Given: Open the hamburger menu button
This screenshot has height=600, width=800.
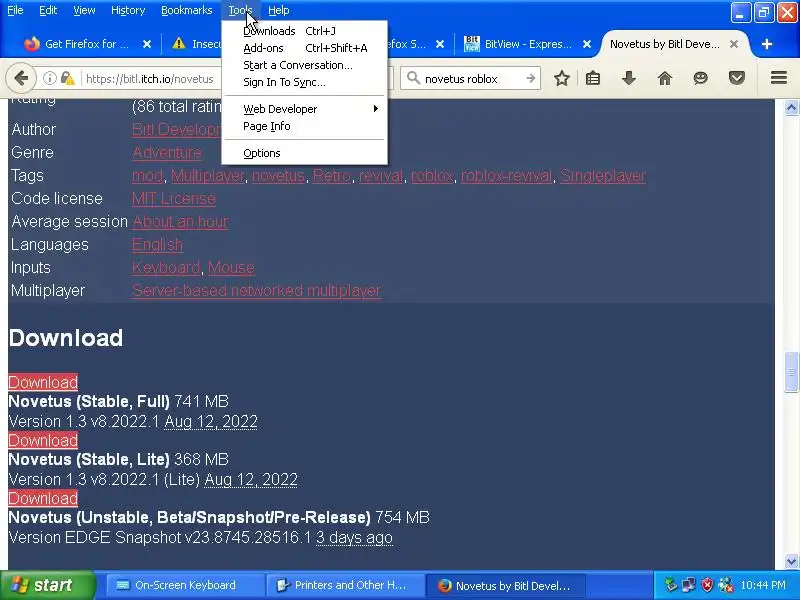Looking at the screenshot, I should pos(779,78).
